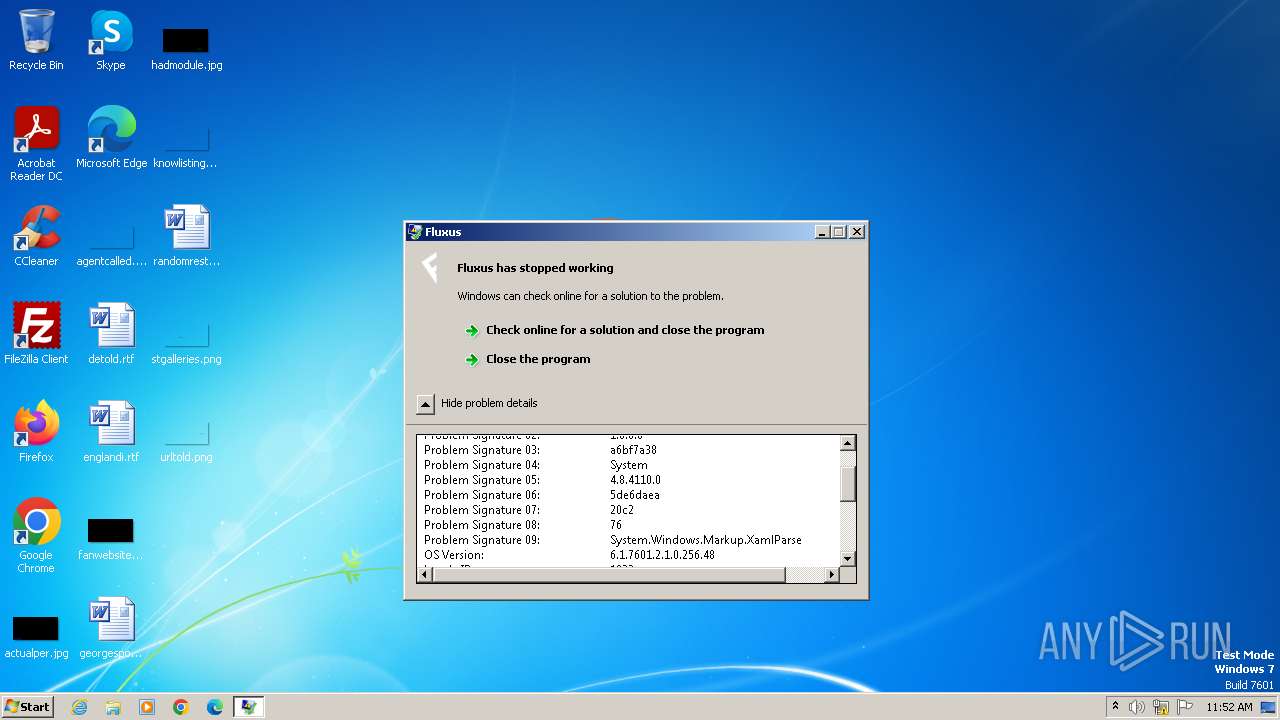
Task: Select the knowlisting file on desktop
Action: (x=186, y=147)
